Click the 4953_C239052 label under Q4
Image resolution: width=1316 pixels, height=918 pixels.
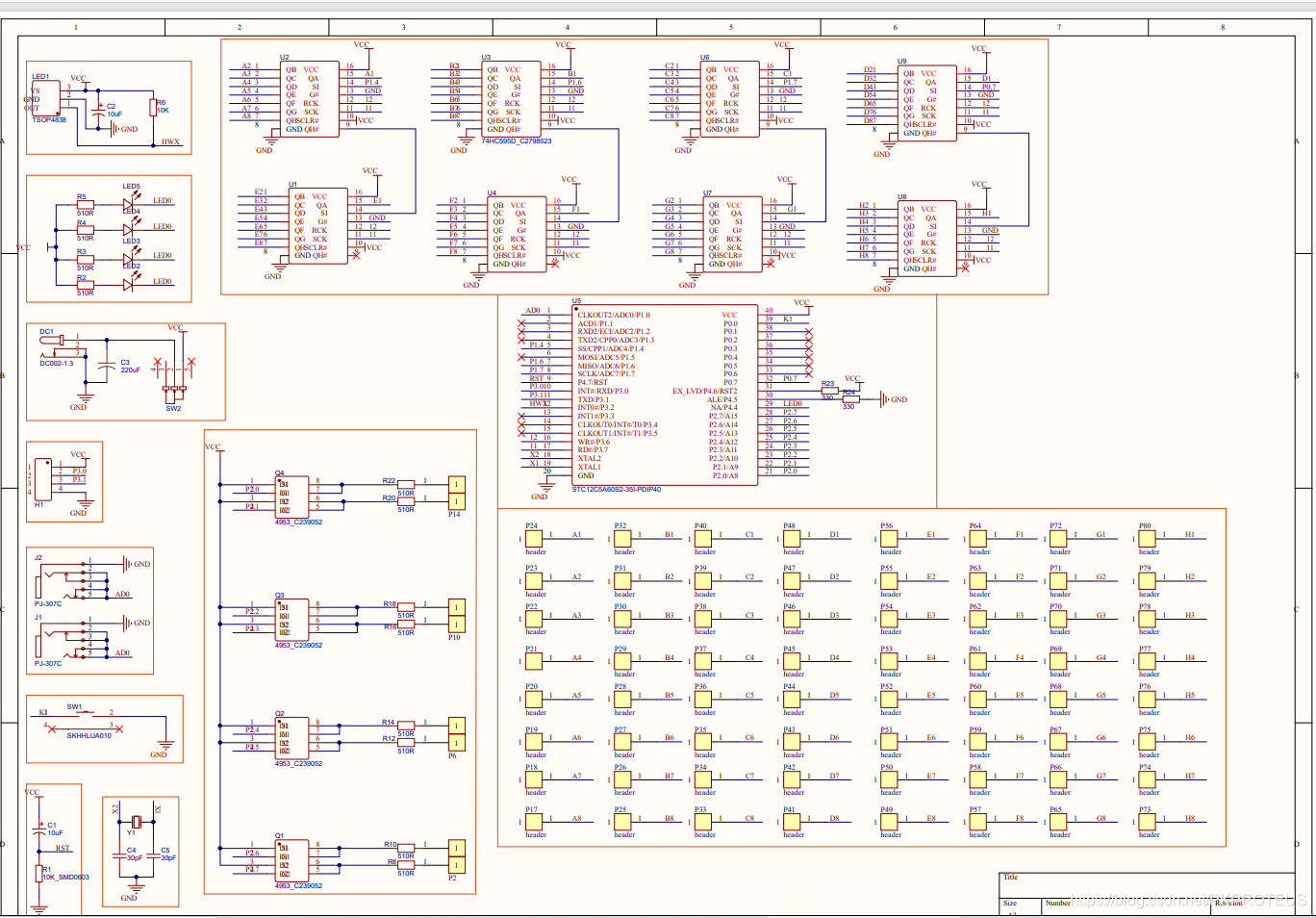click(298, 523)
